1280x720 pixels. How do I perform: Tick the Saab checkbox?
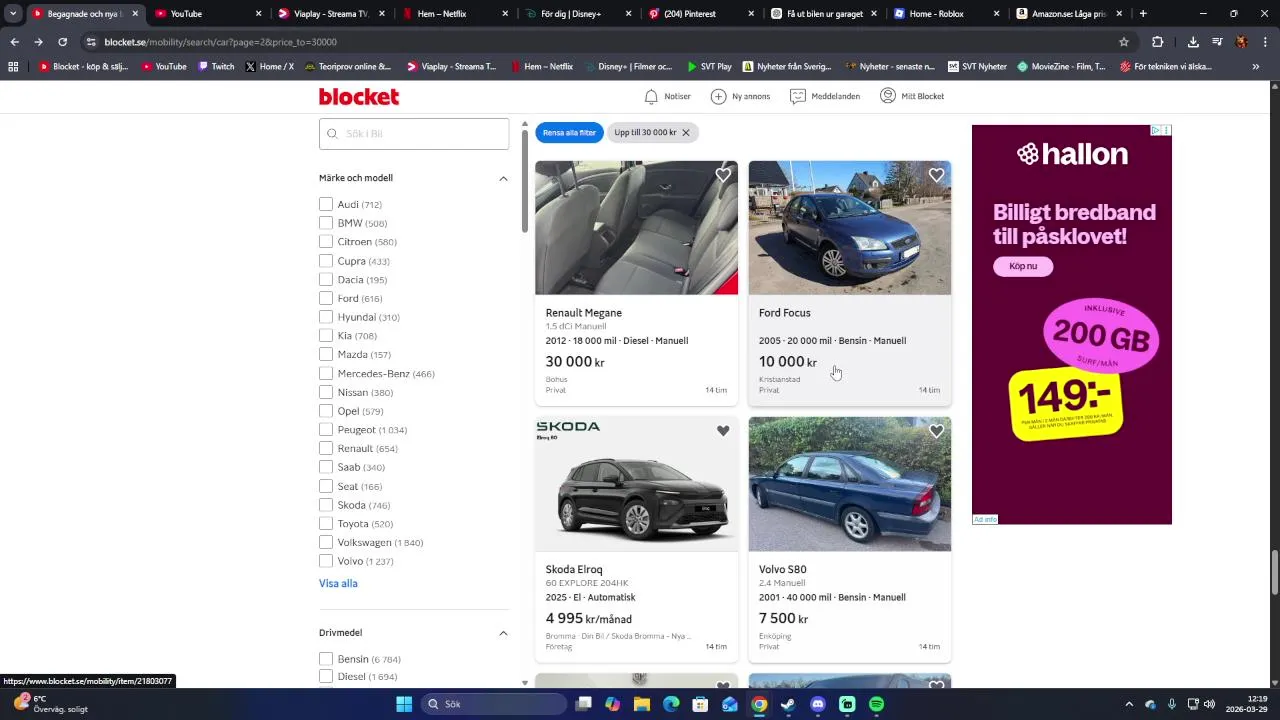(x=326, y=467)
